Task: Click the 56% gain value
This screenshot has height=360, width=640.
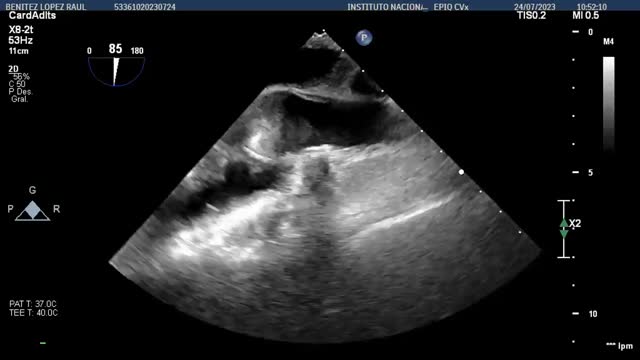Action: [x=21, y=77]
